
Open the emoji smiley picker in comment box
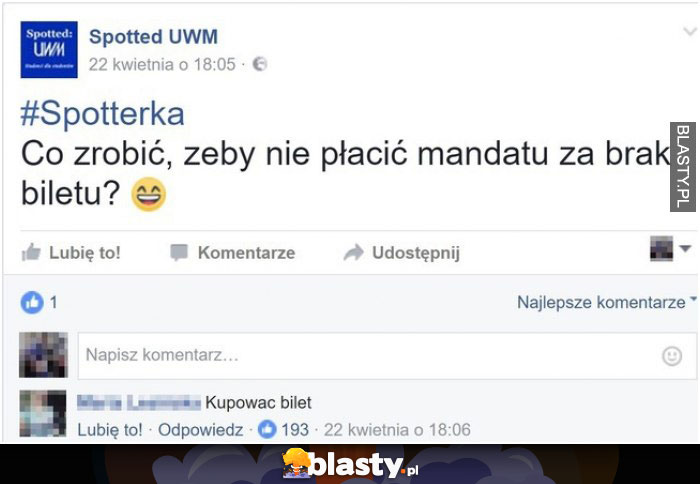point(672,356)
